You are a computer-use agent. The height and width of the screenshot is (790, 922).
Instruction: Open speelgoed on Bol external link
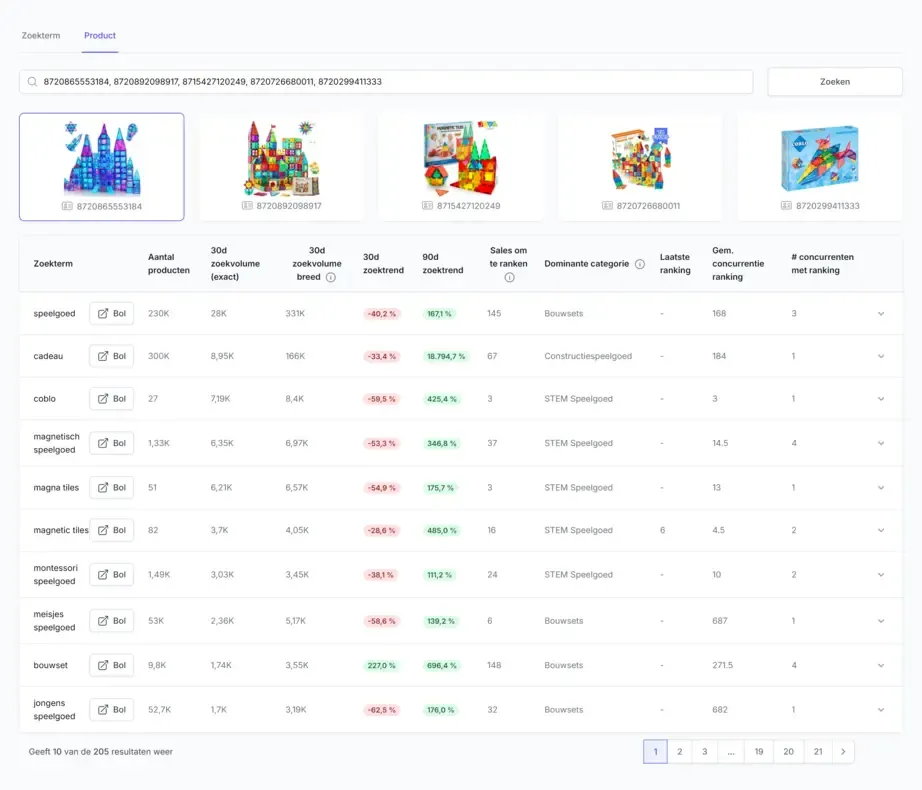tap(112, 313)
